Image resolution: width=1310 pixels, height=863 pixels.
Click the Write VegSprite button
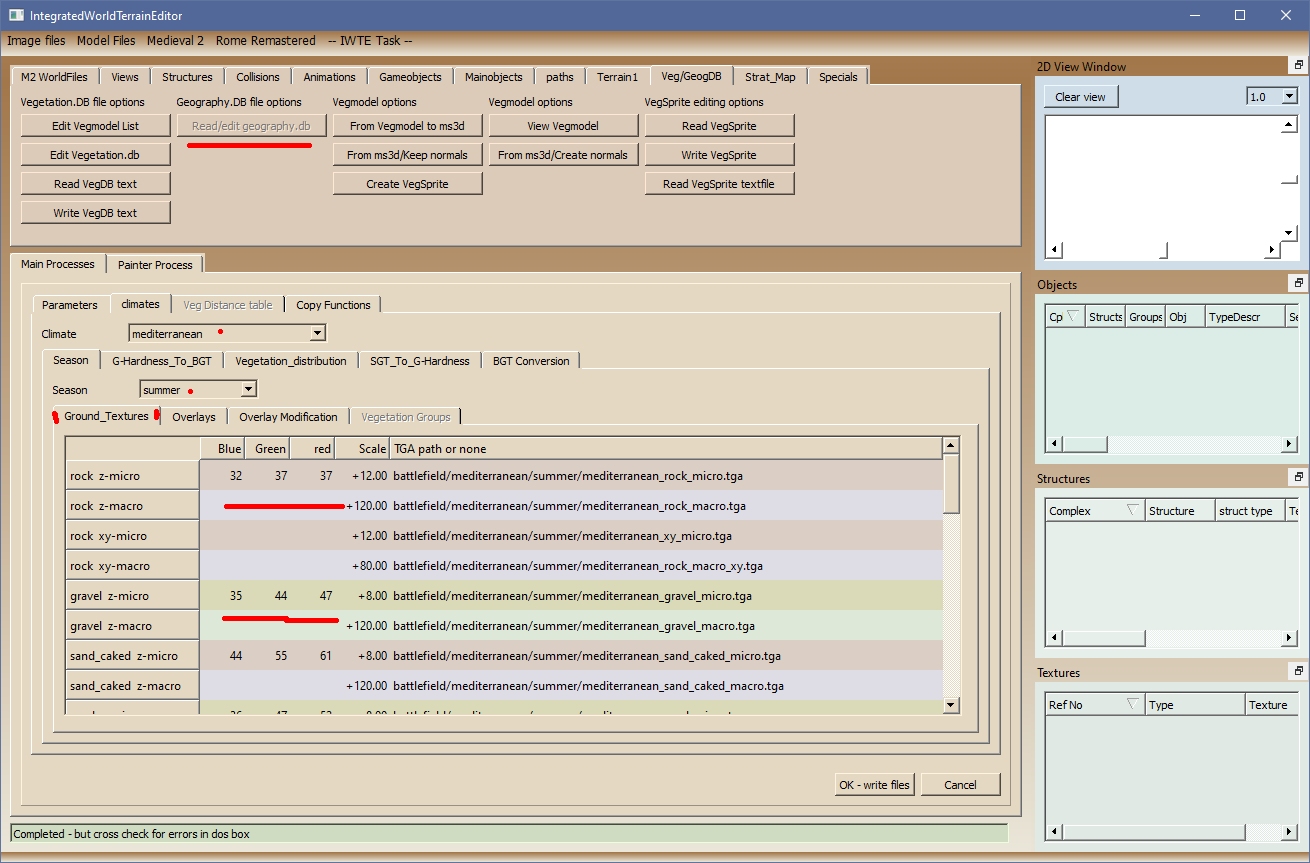pos(720,155)
